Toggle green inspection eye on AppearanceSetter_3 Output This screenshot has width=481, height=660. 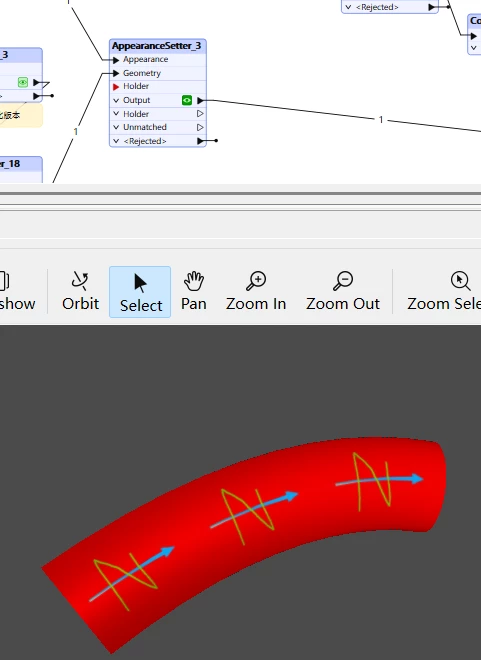(187, 100)
